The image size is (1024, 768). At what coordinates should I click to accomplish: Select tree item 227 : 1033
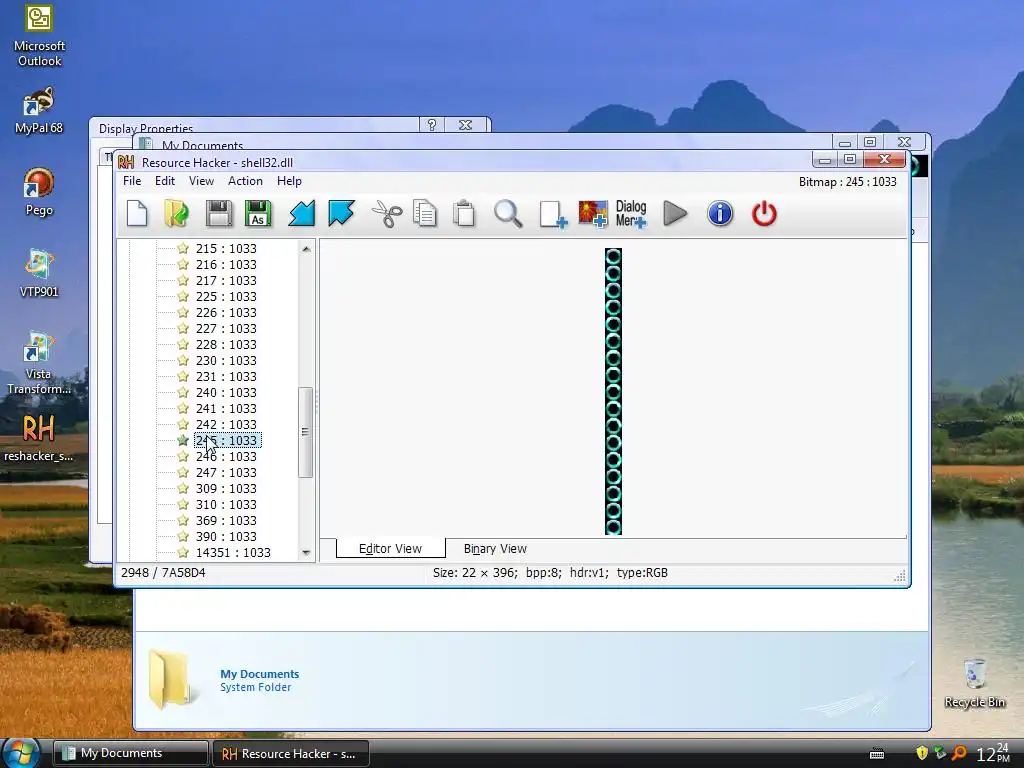point(226,328)
